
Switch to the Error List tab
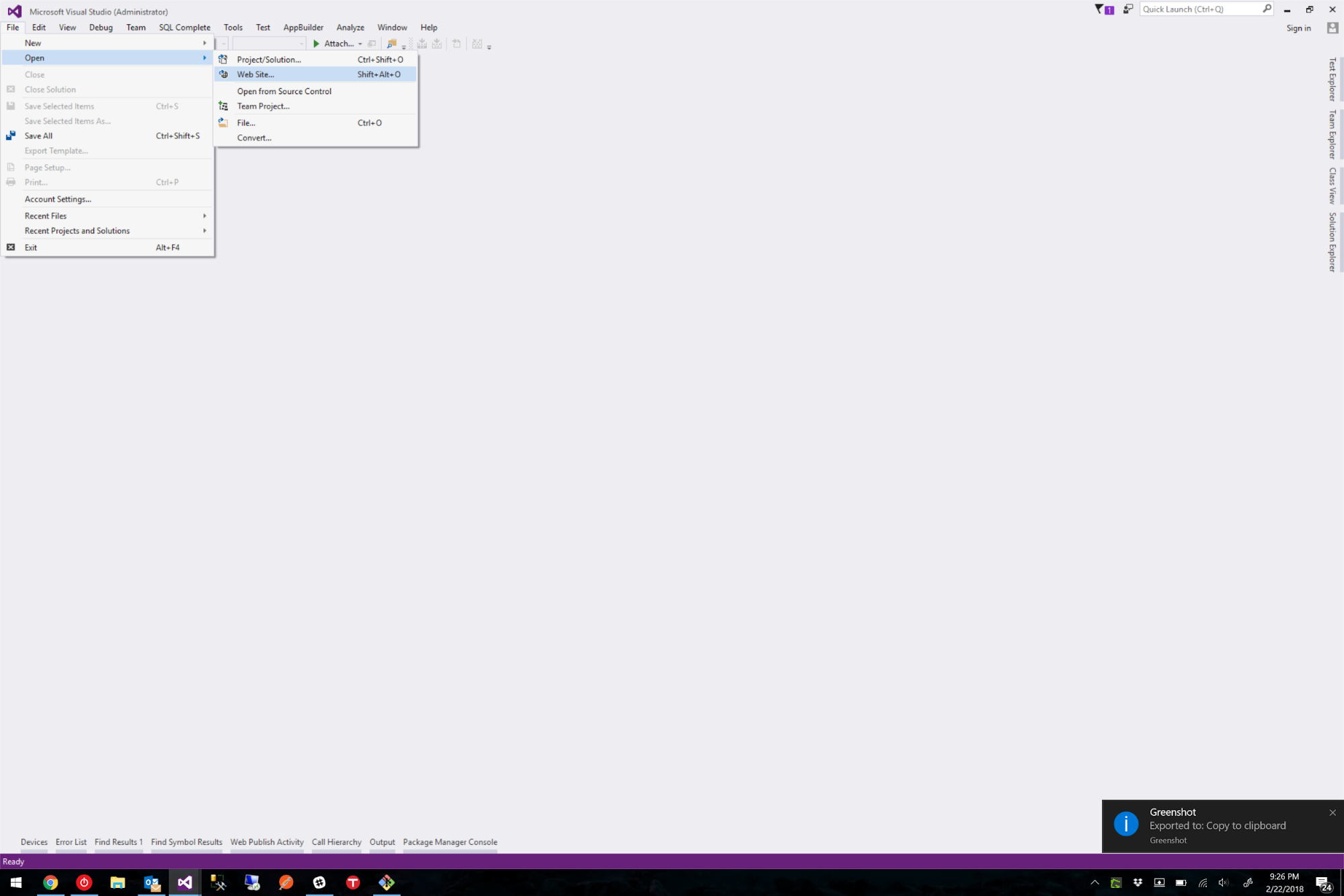[71, 842]
